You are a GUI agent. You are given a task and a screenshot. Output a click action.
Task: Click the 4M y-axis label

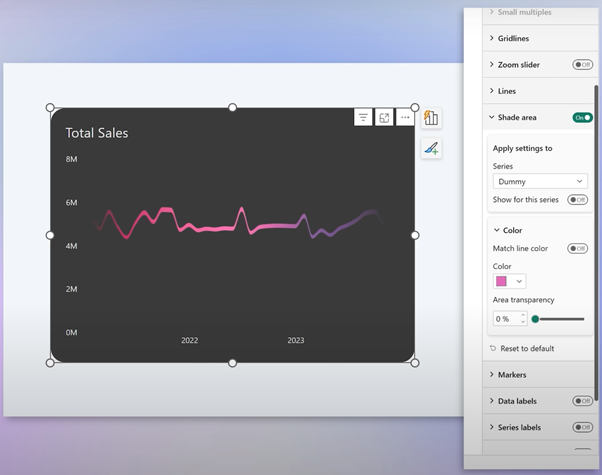[71, 246]
